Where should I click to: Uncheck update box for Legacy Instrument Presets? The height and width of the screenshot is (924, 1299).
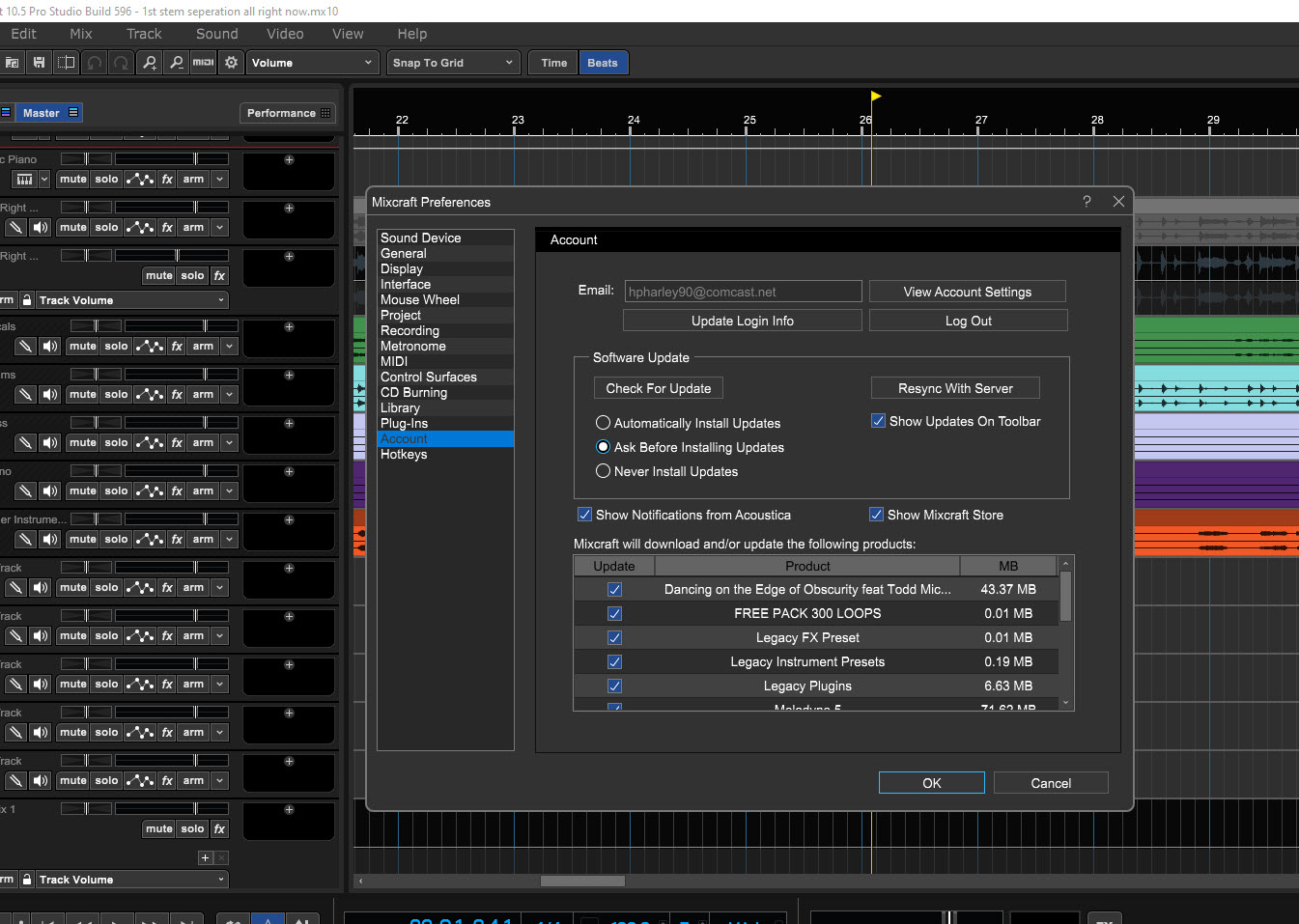614,662
